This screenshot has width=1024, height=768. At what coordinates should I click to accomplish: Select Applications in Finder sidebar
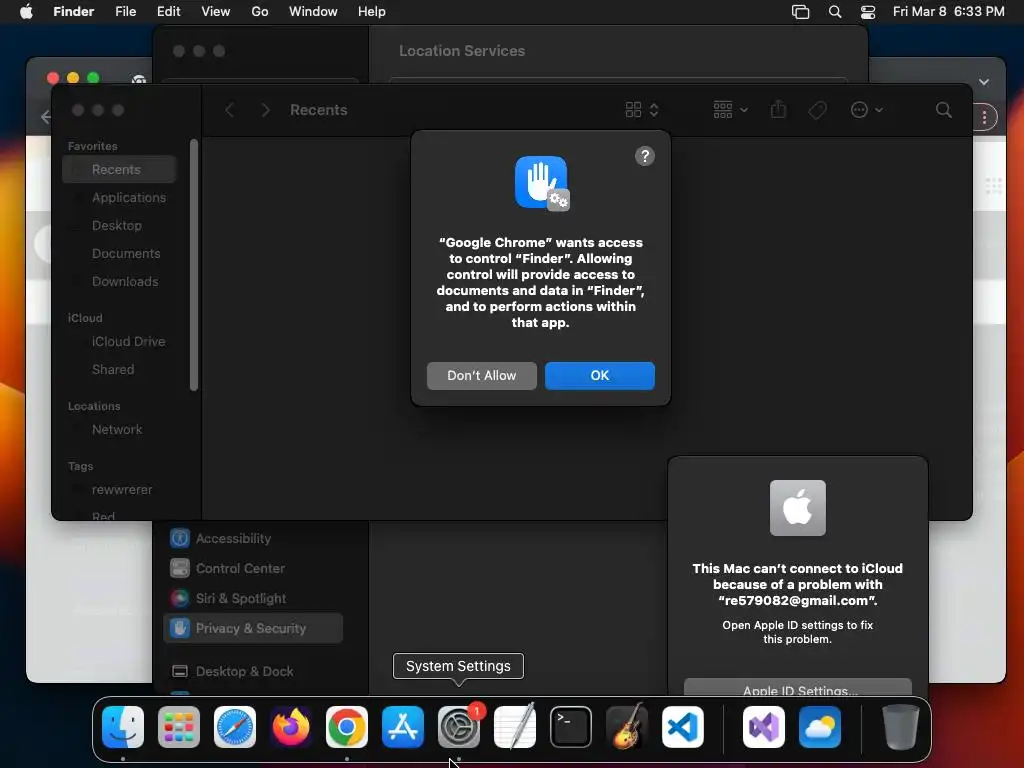(x=120, y=197)
